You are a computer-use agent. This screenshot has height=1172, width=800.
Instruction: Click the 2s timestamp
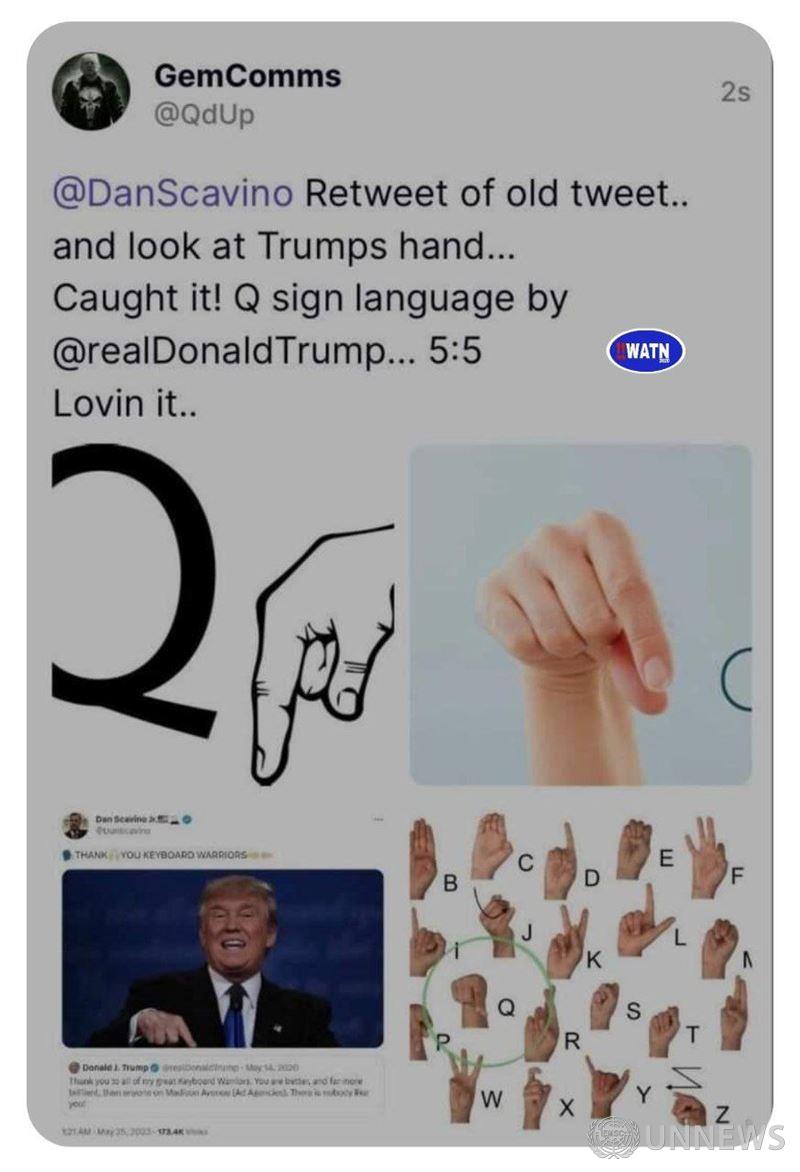coord(735,92)
